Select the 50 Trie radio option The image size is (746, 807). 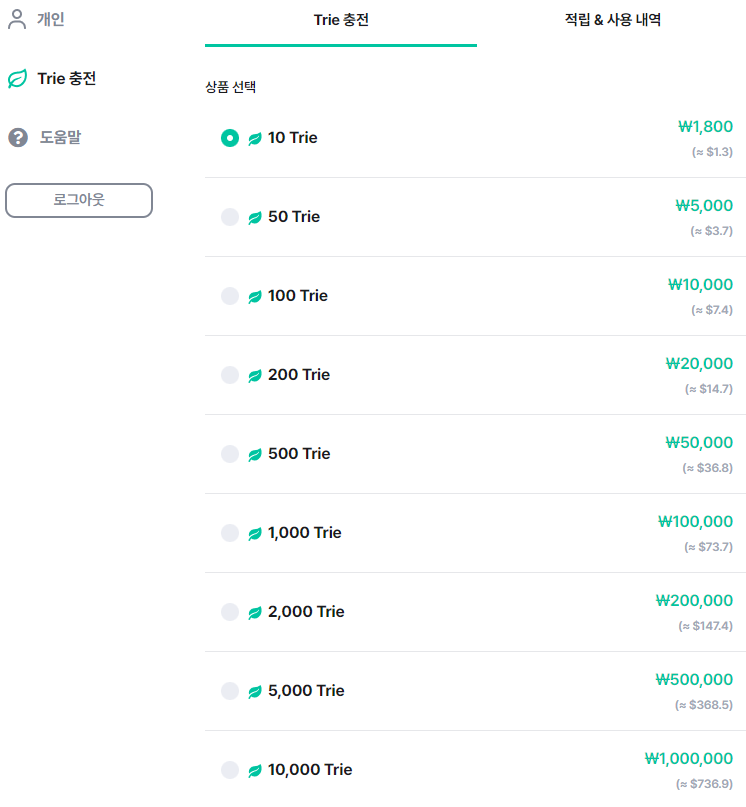point(230,217)
